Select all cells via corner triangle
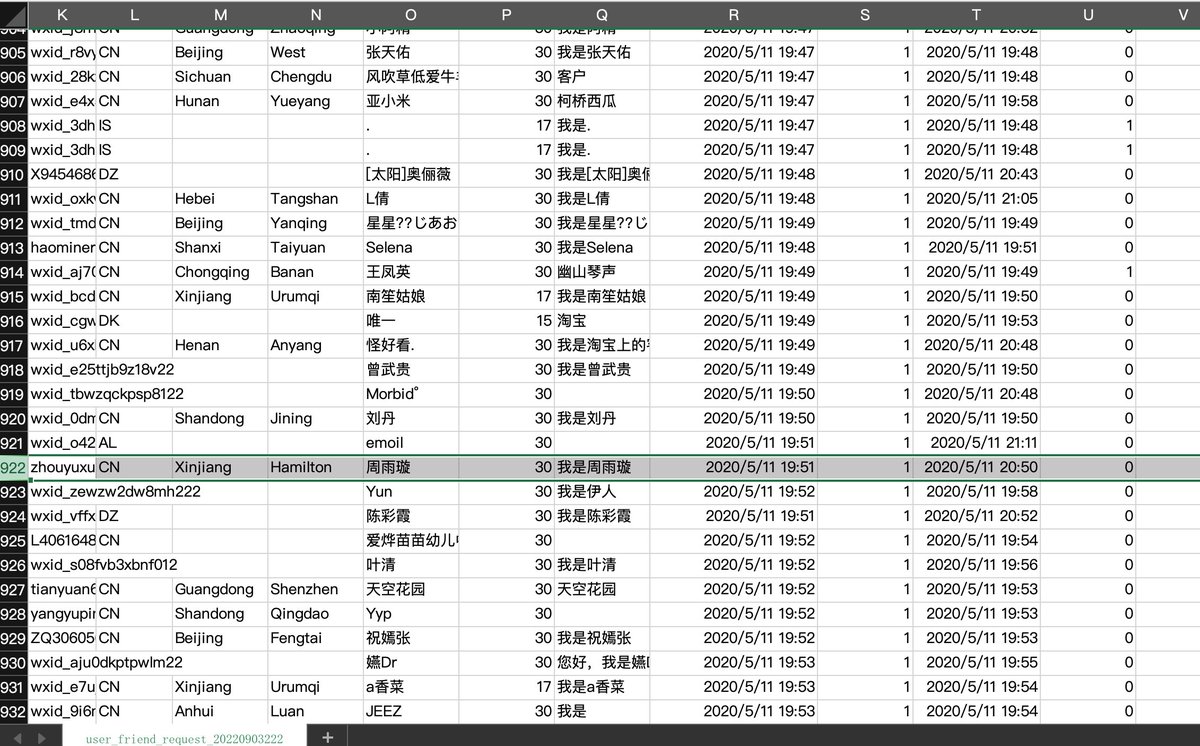 coord(14,15)
